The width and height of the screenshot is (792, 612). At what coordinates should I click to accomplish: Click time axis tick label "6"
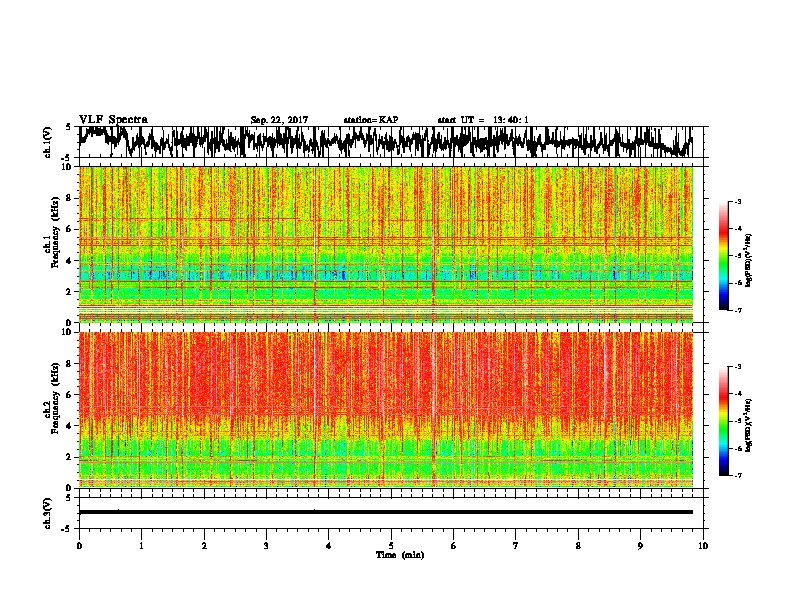(x=454, y=546)
